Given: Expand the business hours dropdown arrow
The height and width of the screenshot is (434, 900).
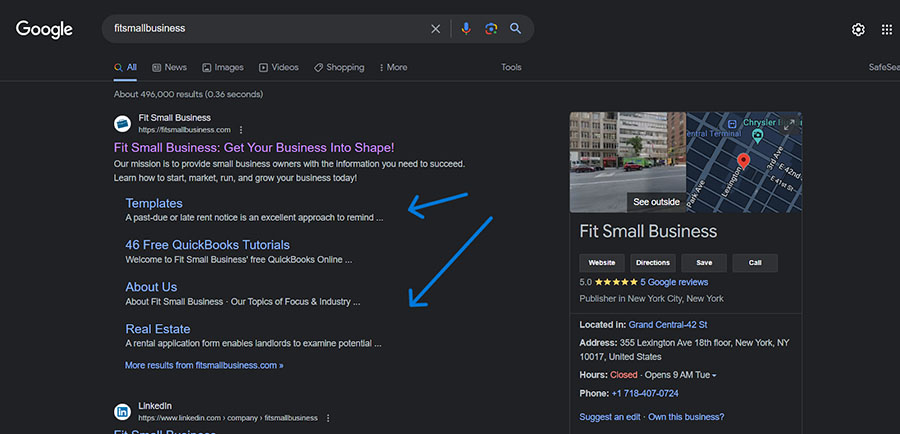Looking at the screenshot, I should 714,375.
